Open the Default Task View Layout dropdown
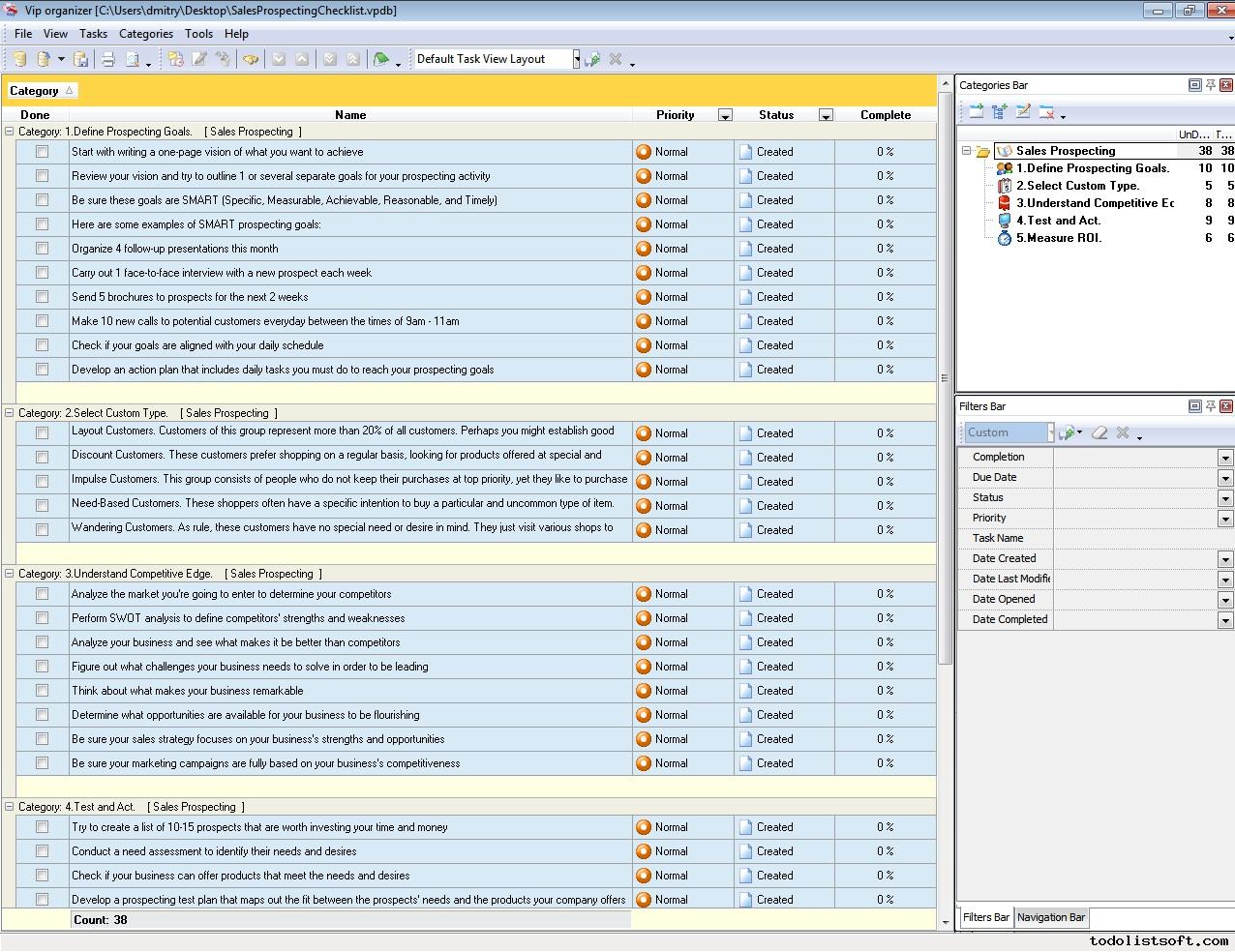1235x952 pixels. click(576, 59)
